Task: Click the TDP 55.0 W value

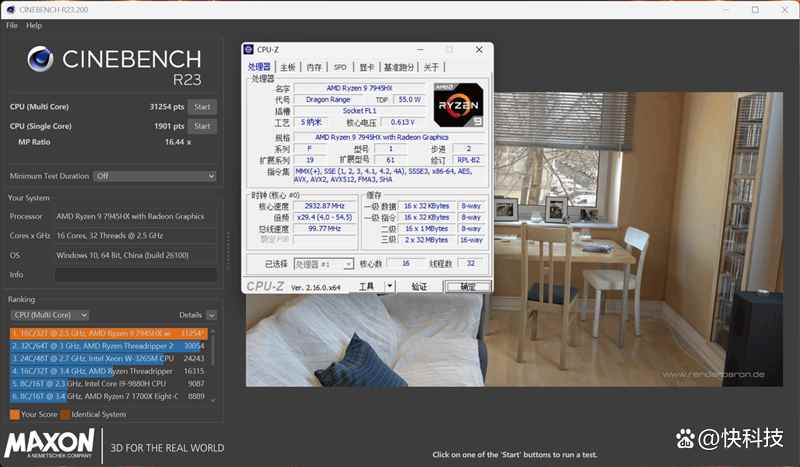Action: [x=410, y=100]
